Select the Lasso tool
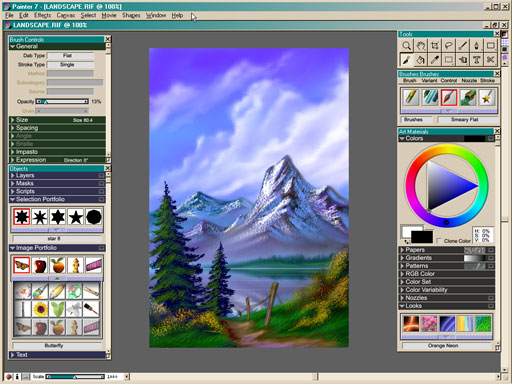Screen dimensions: 512x384 (x=448, y=46)
